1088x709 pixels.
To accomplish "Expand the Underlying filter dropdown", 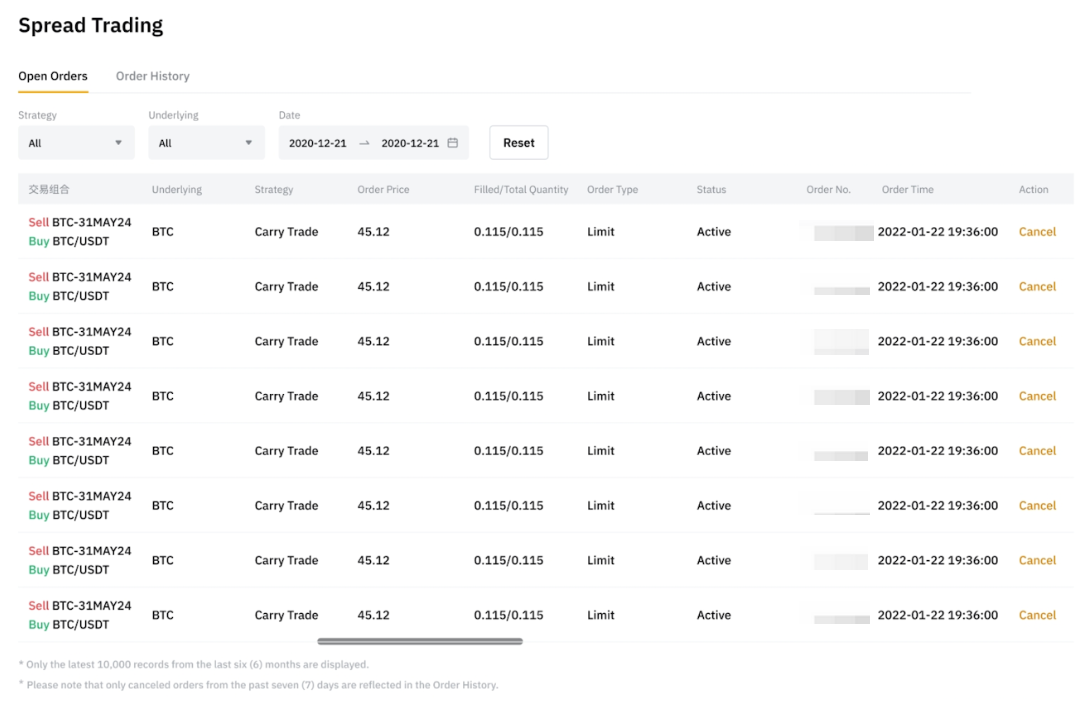I will pos(206,143).
